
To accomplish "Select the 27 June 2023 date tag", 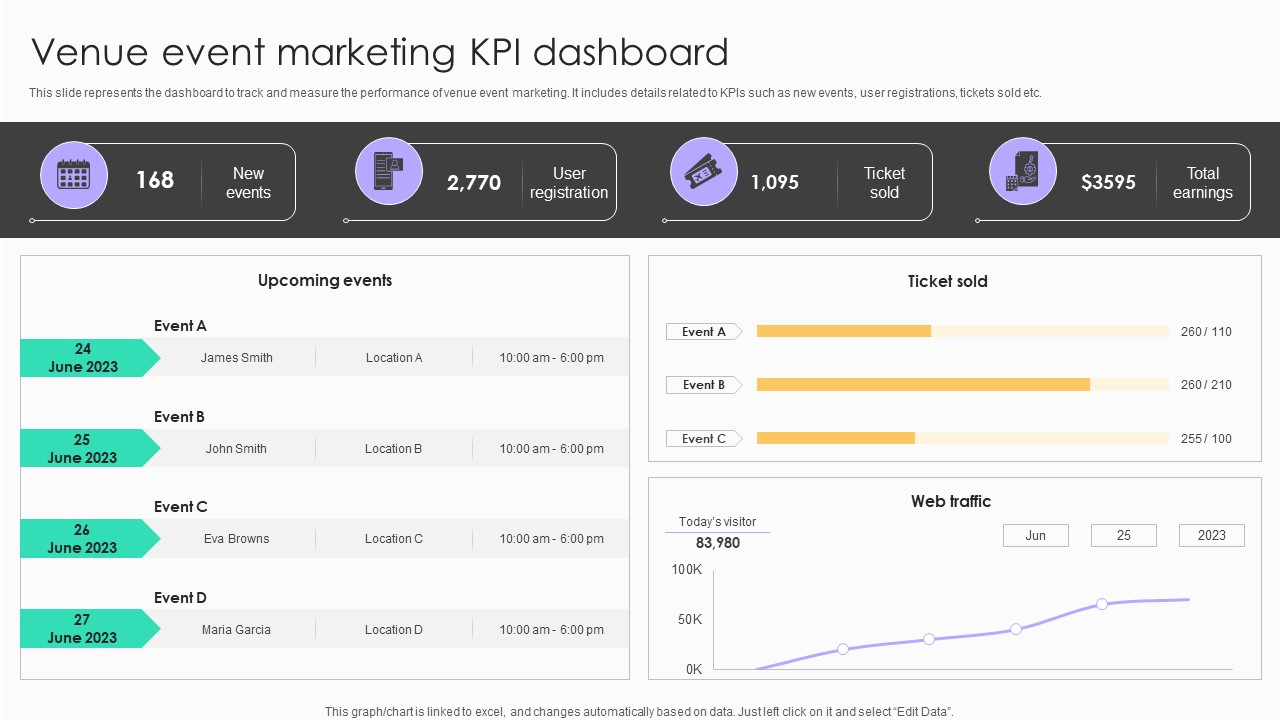I will point(90,629).
